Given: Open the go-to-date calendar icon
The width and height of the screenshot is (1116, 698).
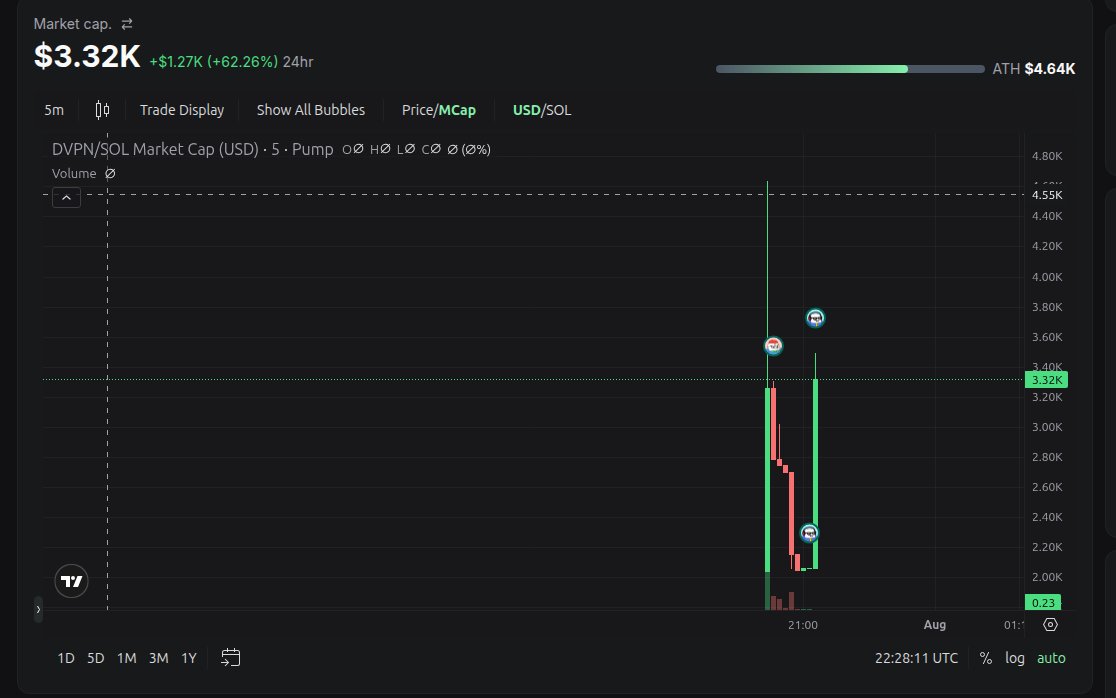Looking at the screenshot, I should click(231, 657).
